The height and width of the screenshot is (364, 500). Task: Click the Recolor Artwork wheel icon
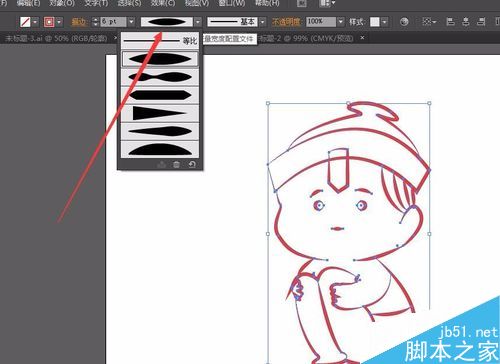pyautogui.click(x=404, y=22)
